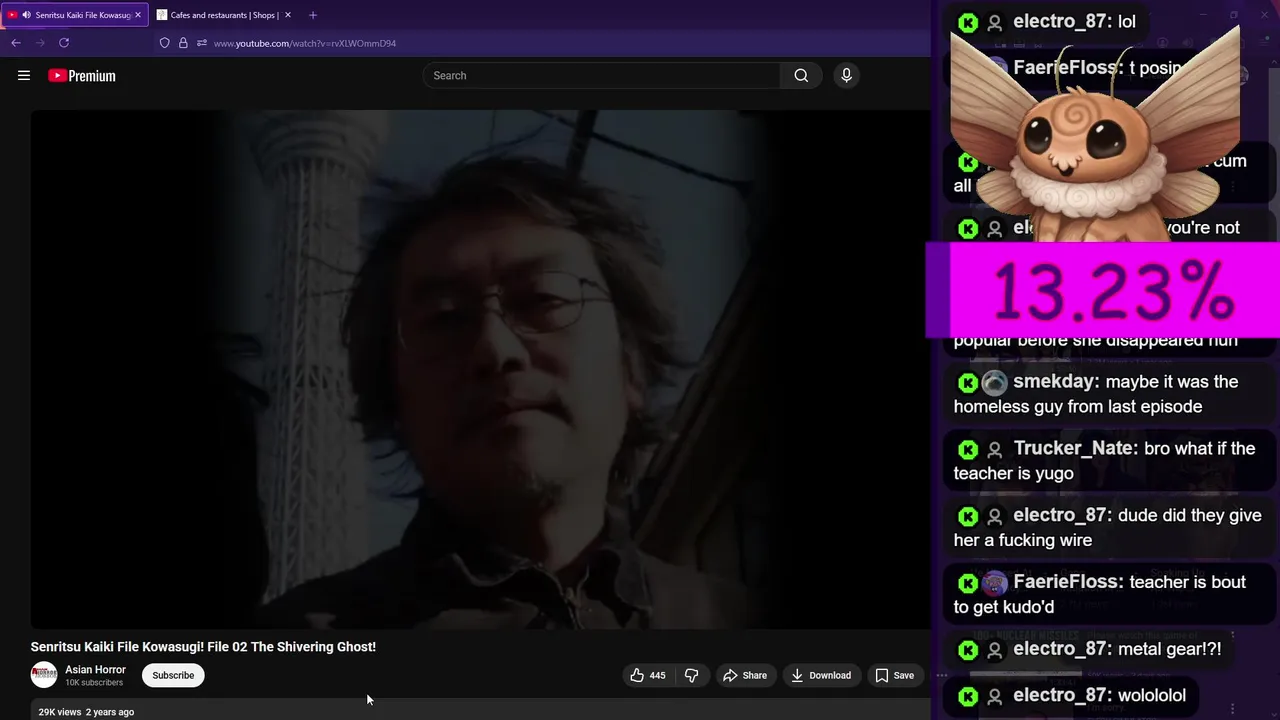Open the Share dialog
The image size is (1280, 720).
pos(744,675)
